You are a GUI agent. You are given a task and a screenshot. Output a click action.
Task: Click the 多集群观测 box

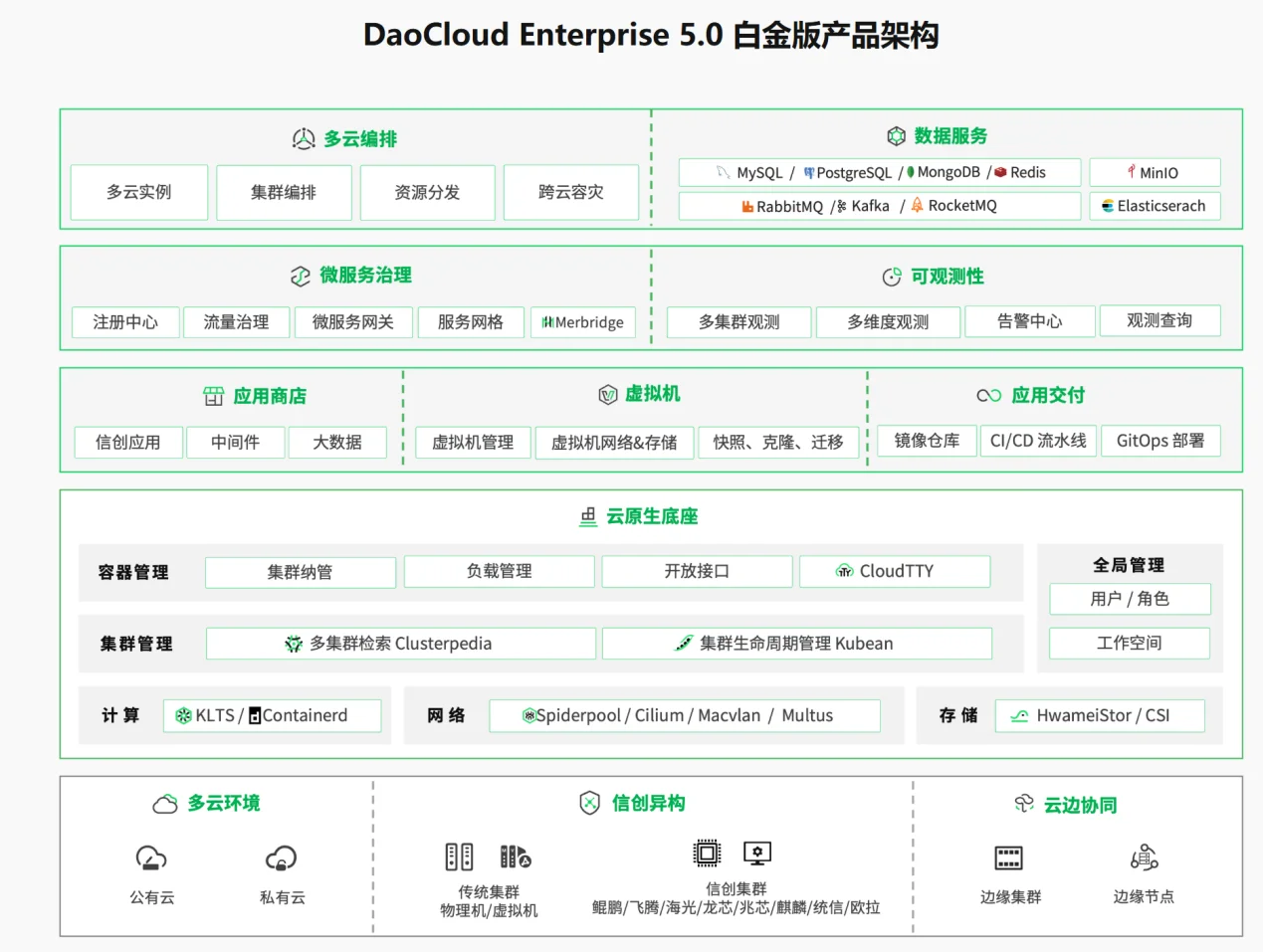(738, 322)
